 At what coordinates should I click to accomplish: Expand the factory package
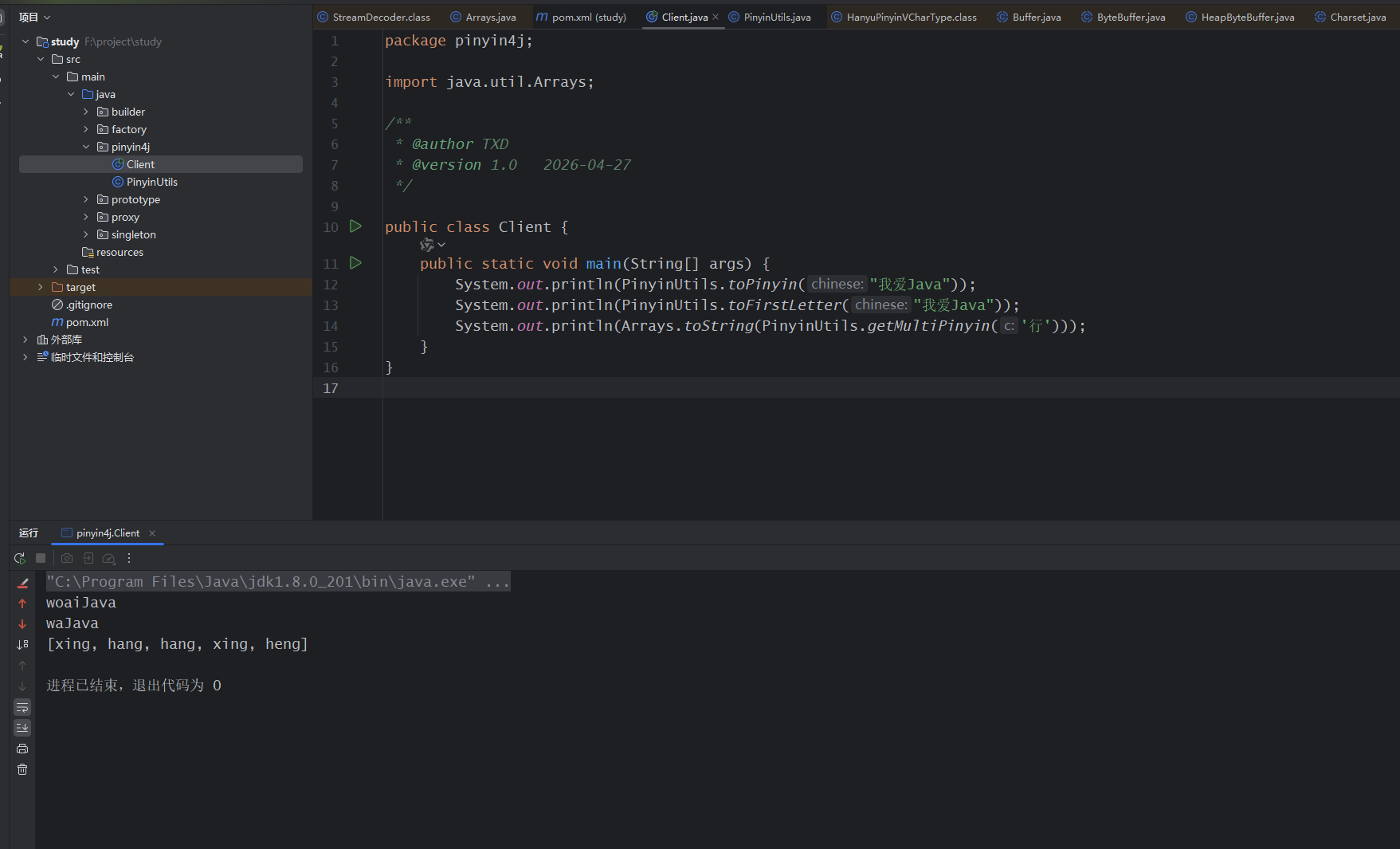(x=86, y=129)
